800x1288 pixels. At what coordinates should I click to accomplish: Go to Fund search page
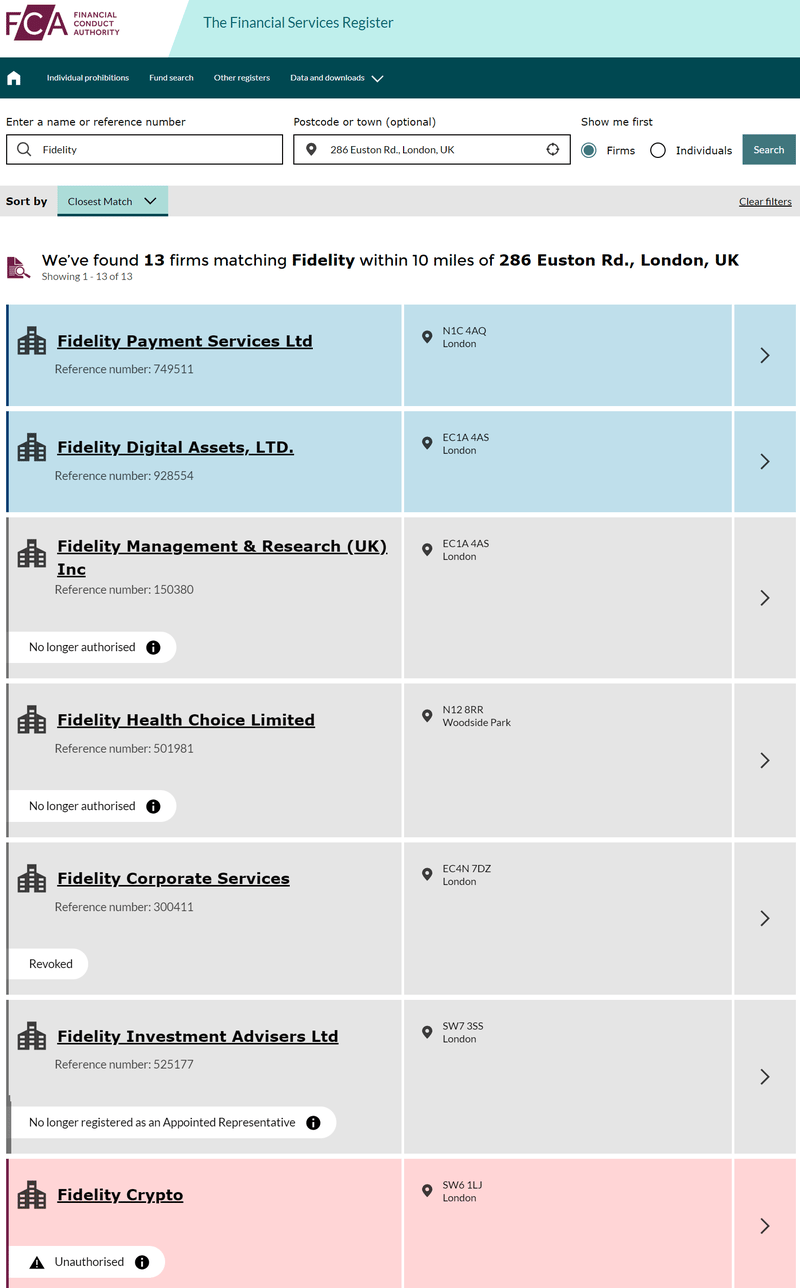click(171, 78)
